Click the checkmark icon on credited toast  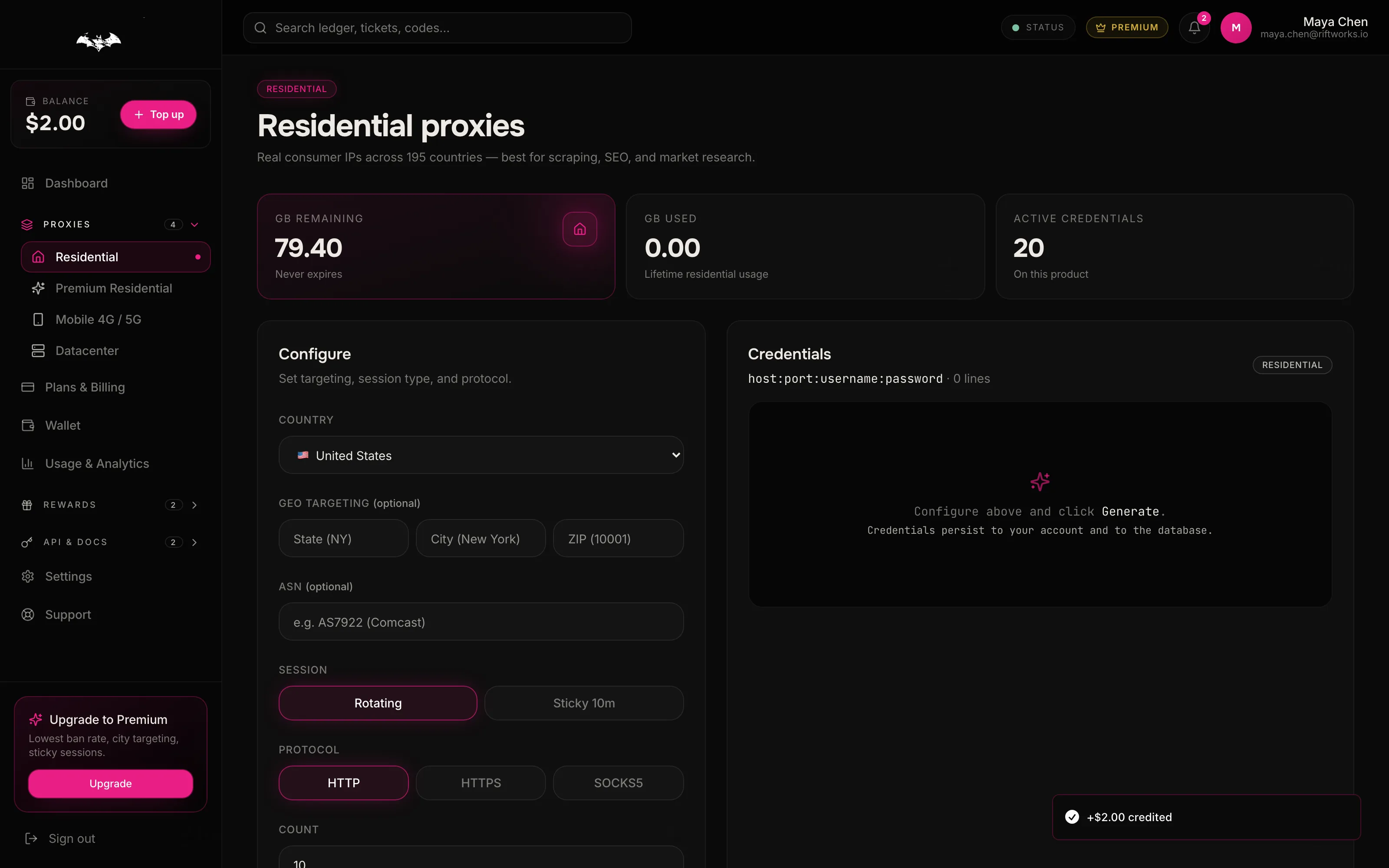pyautogui.click(x=1072, y=817)
